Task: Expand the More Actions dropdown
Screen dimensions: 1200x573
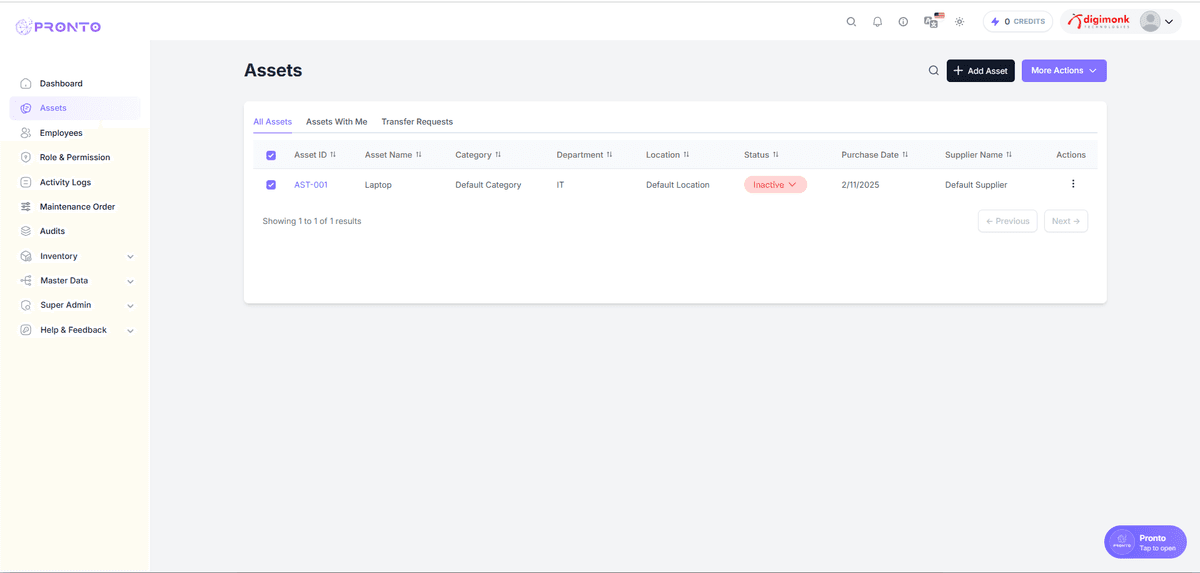Action: click(x=1063, y=71)
